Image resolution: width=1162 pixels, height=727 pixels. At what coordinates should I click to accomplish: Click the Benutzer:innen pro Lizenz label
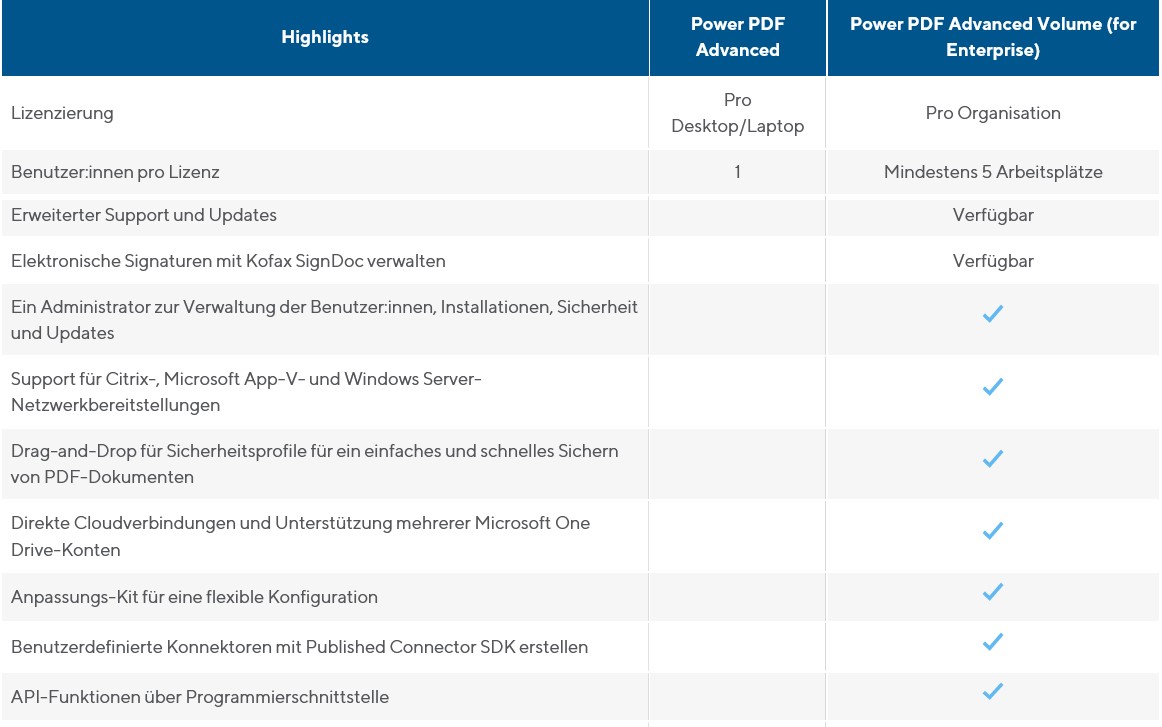coord(115,172)
